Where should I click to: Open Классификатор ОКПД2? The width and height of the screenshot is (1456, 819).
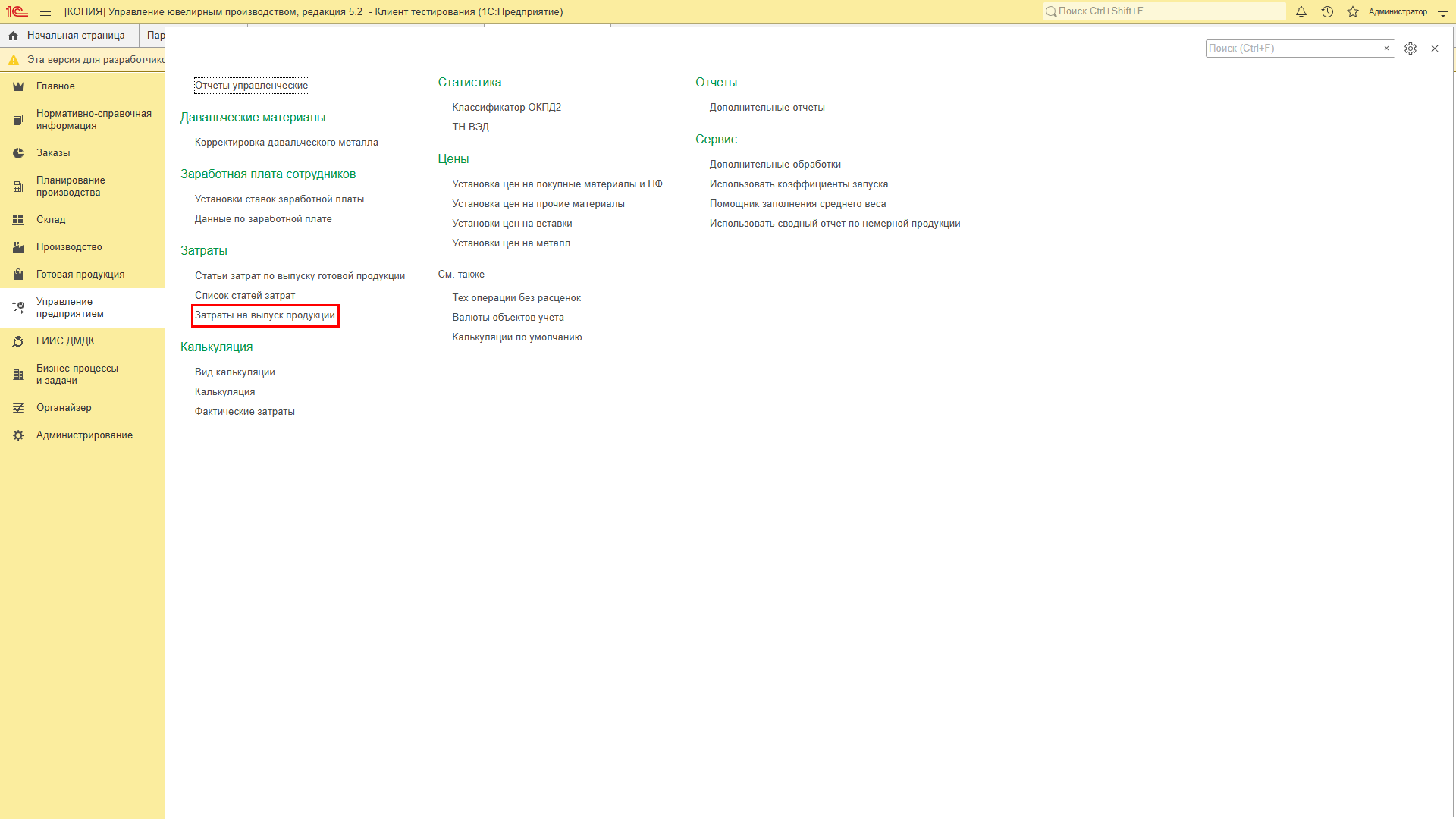(x=507, y=108)
